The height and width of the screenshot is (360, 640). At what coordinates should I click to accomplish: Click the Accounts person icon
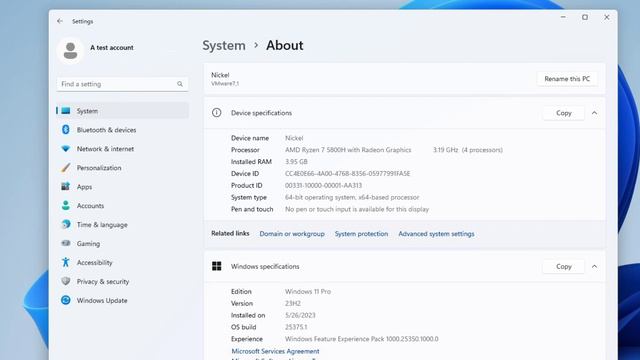click(66, 205)
